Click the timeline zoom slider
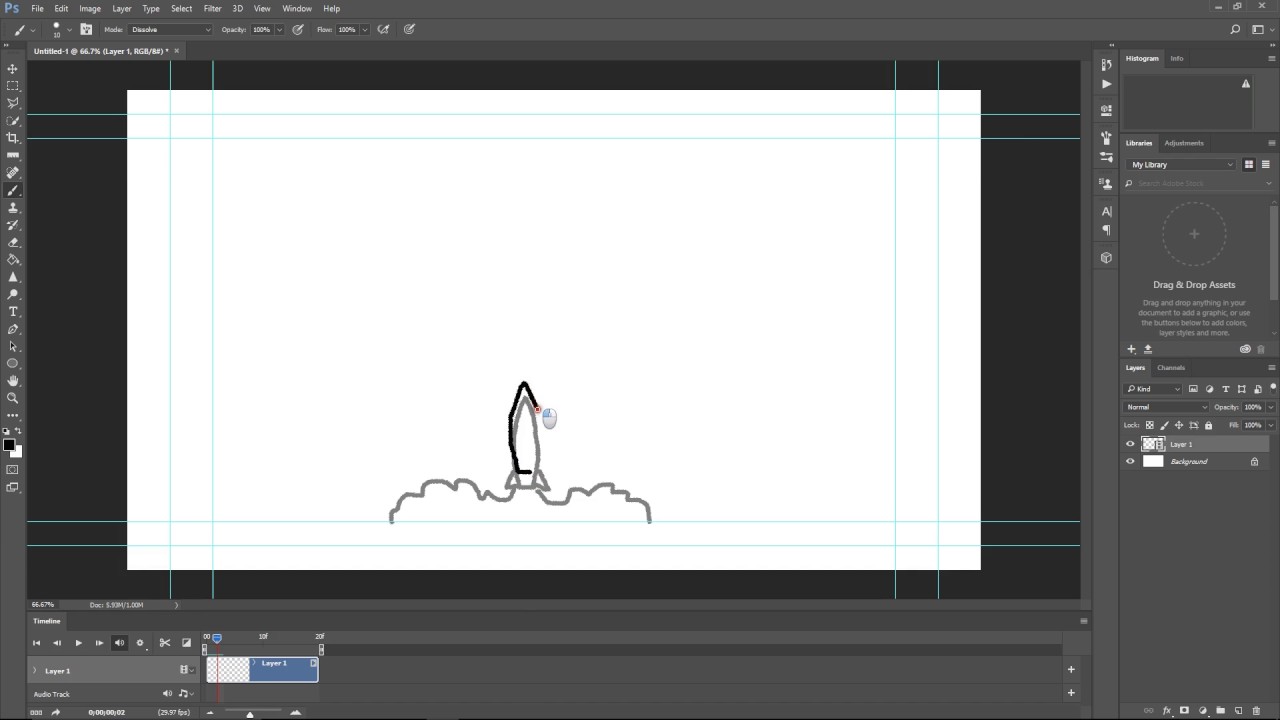1280x720 pixels. click(250, 713)
